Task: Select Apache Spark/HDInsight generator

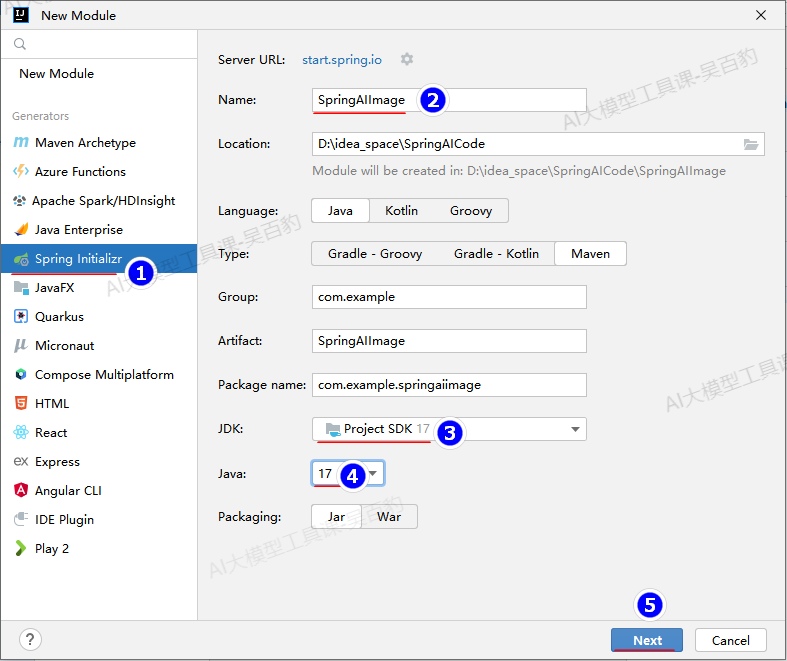Action: (x=99, y=201)
